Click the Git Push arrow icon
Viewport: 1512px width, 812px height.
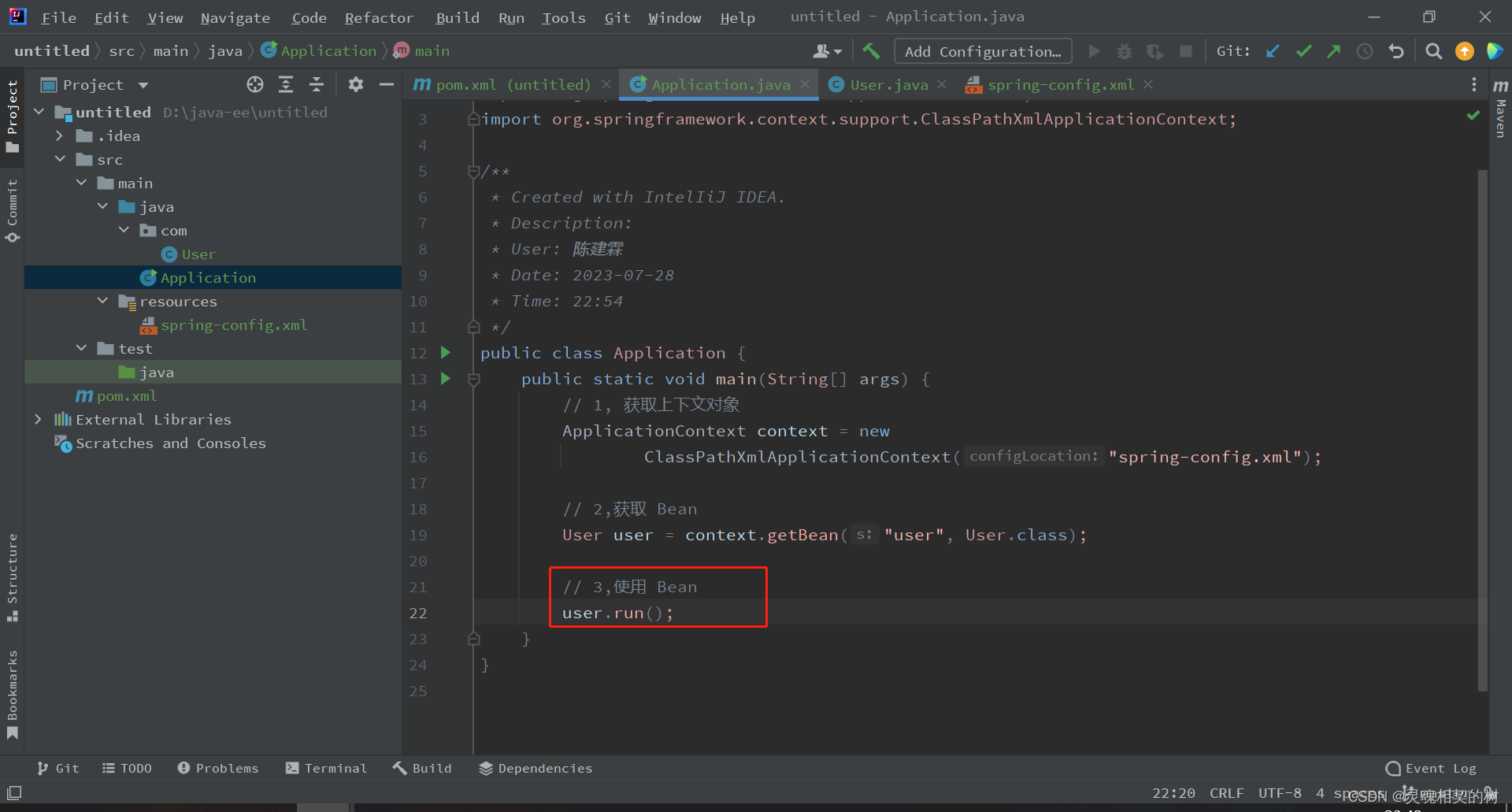[x=1334, y=51]
